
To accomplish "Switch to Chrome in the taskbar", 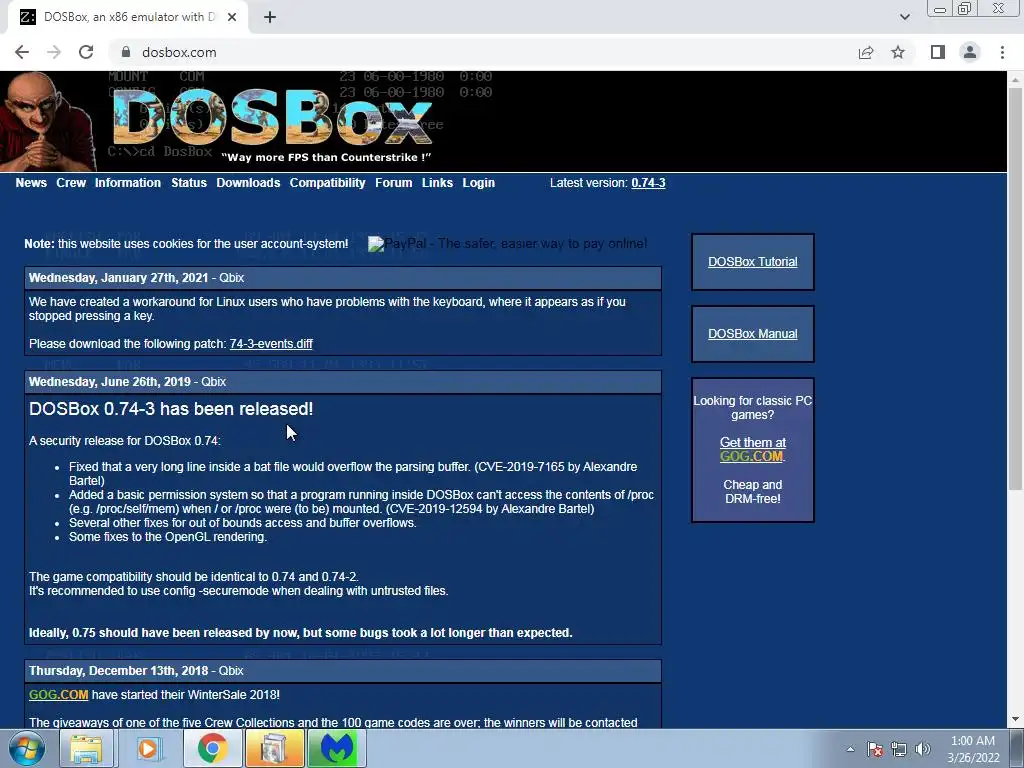I will (x=212, y=748).
